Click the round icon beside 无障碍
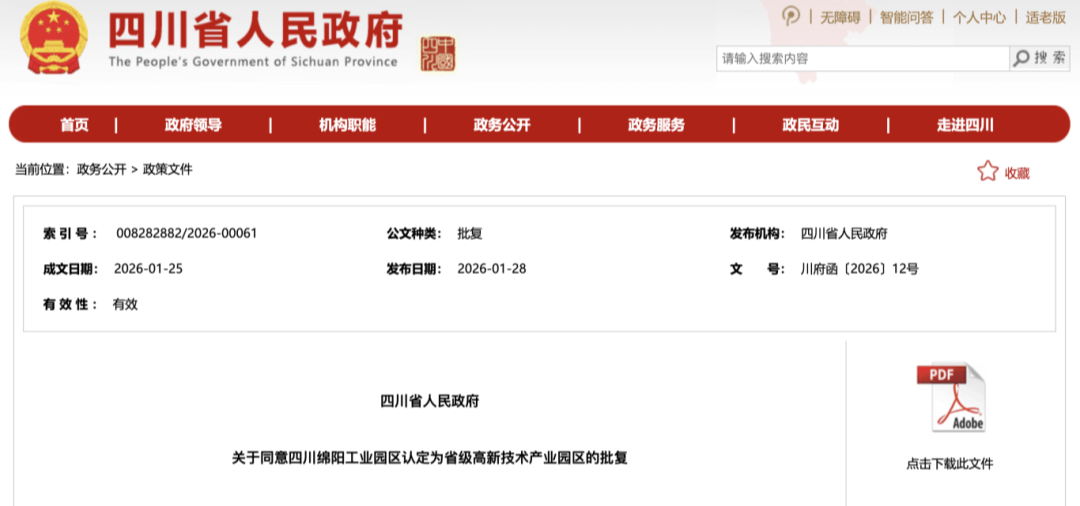1080x506 pixels. coord(791,16)
